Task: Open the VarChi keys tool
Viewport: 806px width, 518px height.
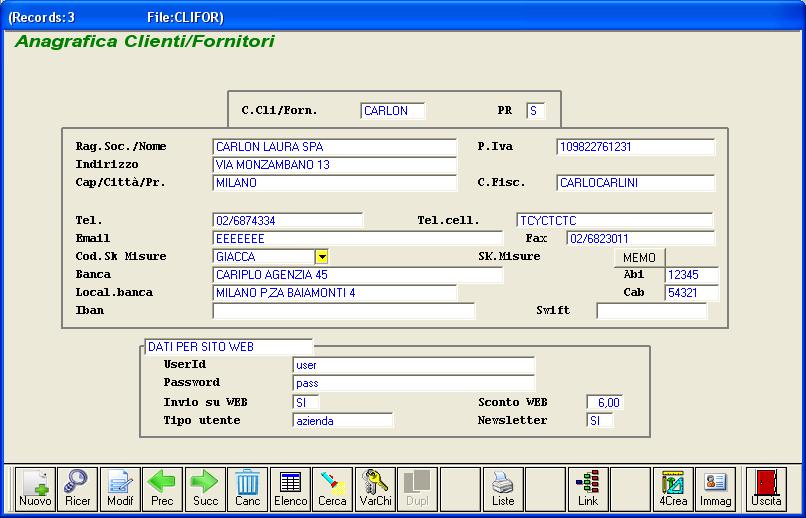Action: pyautogui.click(x=375, y=488)
